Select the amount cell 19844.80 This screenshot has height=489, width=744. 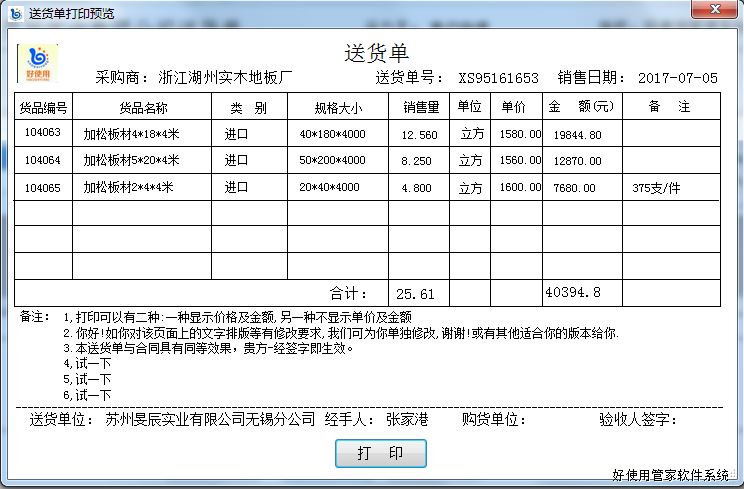click(577, 134)
